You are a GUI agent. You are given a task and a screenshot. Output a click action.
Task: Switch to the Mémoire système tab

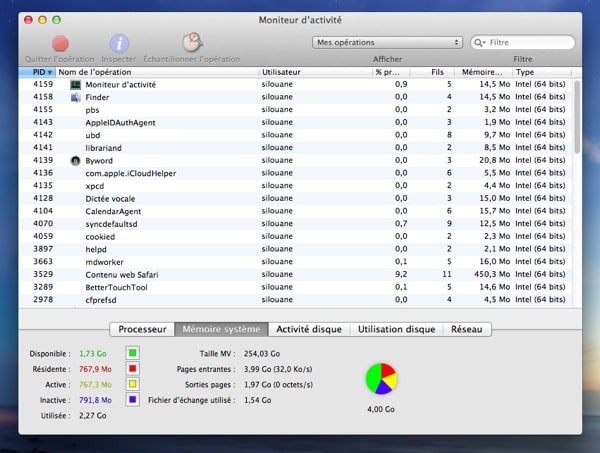point(221,329)
